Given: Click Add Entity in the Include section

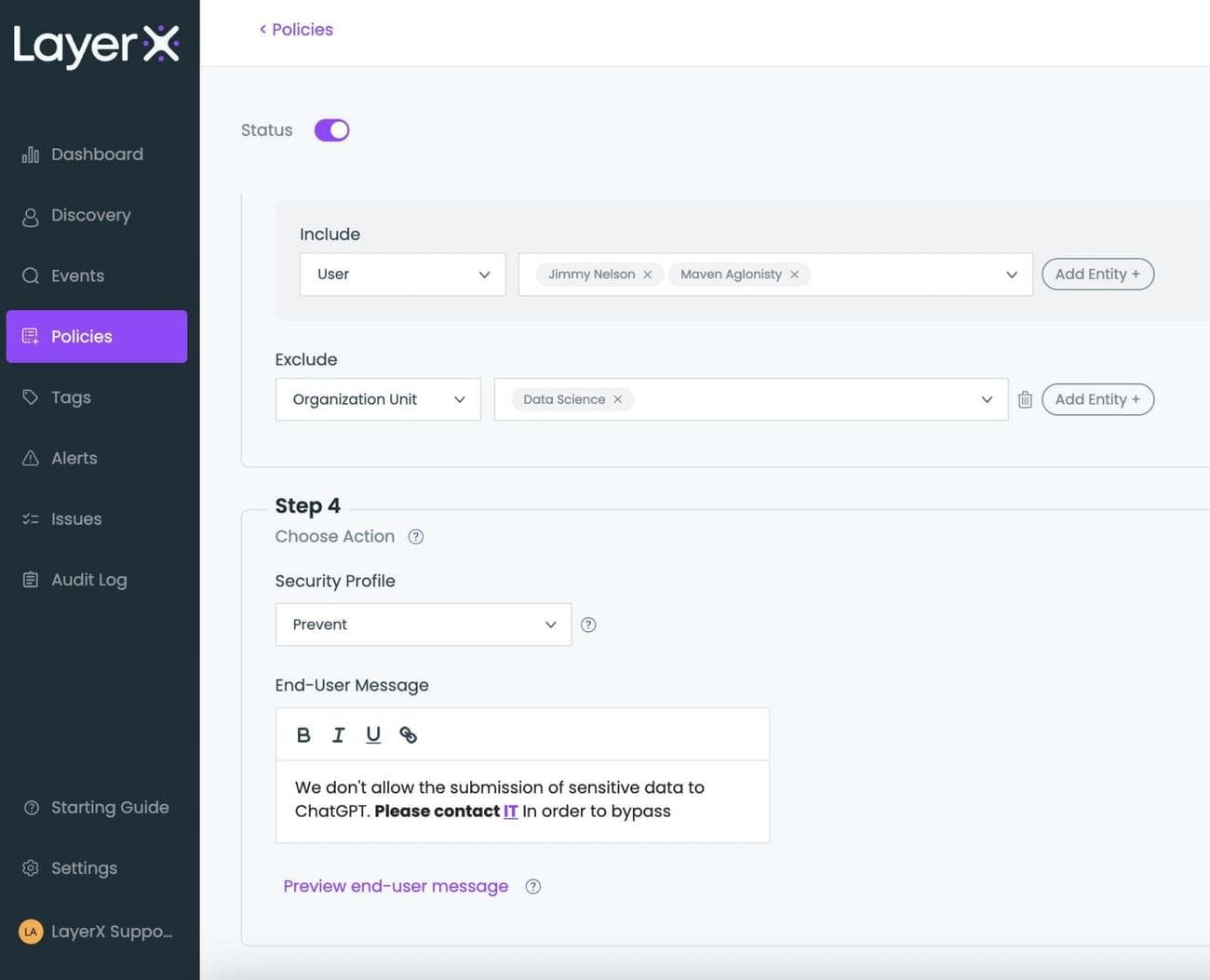Looking at the screenshot, I should [1097, 274].
